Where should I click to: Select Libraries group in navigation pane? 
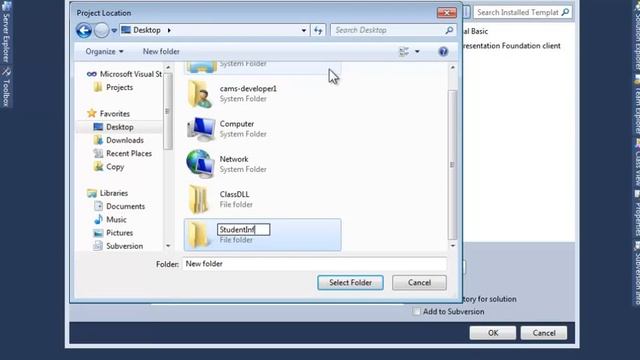108,193
